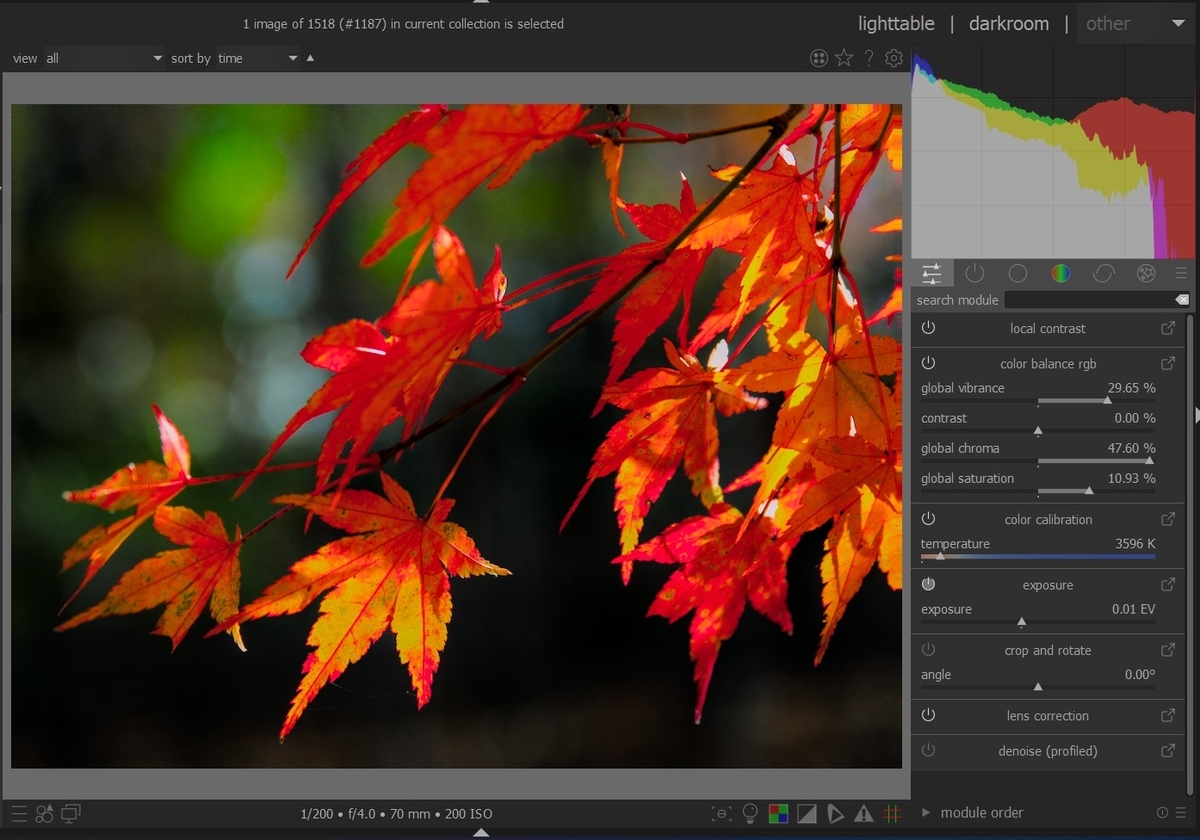Viewport: 1200px width, 840px height.
Task: Click the module order reset icon
Action: [1162, 813]
